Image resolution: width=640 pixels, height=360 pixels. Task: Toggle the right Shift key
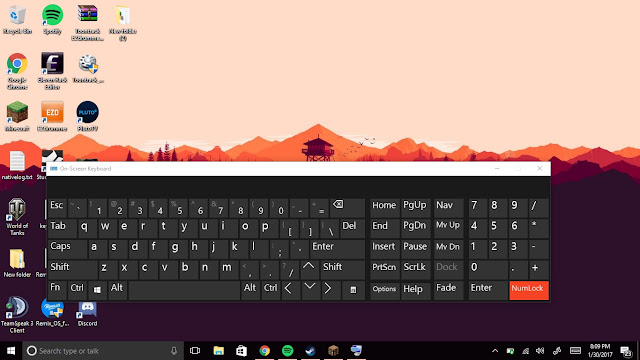pos(342,269)
